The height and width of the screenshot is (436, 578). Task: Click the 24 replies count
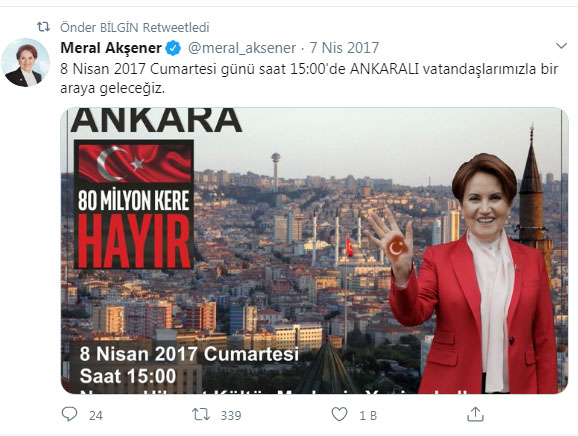pos(96,415)
